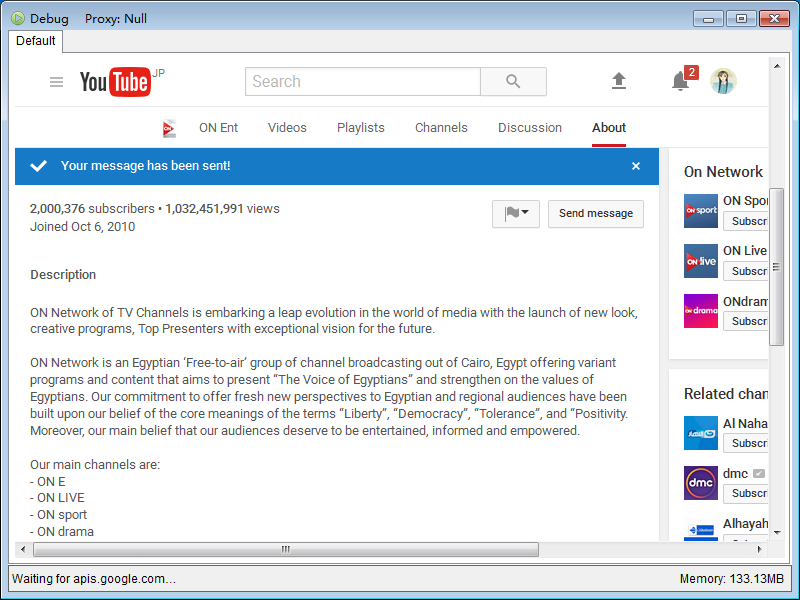The image size is (800, 600).
Task: Switch to the Discussion tab
Action: 530,128
